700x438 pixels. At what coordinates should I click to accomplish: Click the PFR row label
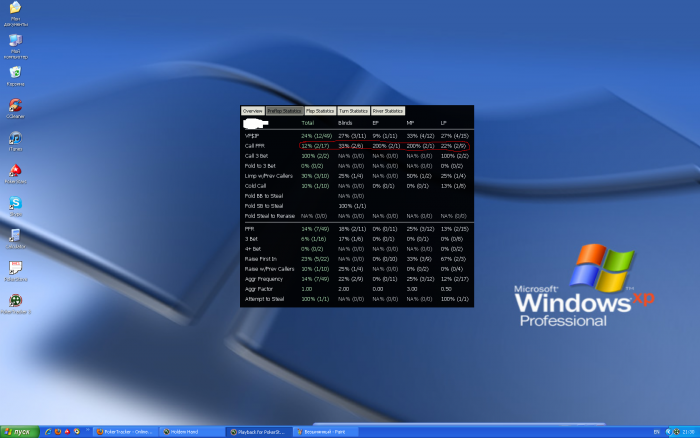(249, 229)
